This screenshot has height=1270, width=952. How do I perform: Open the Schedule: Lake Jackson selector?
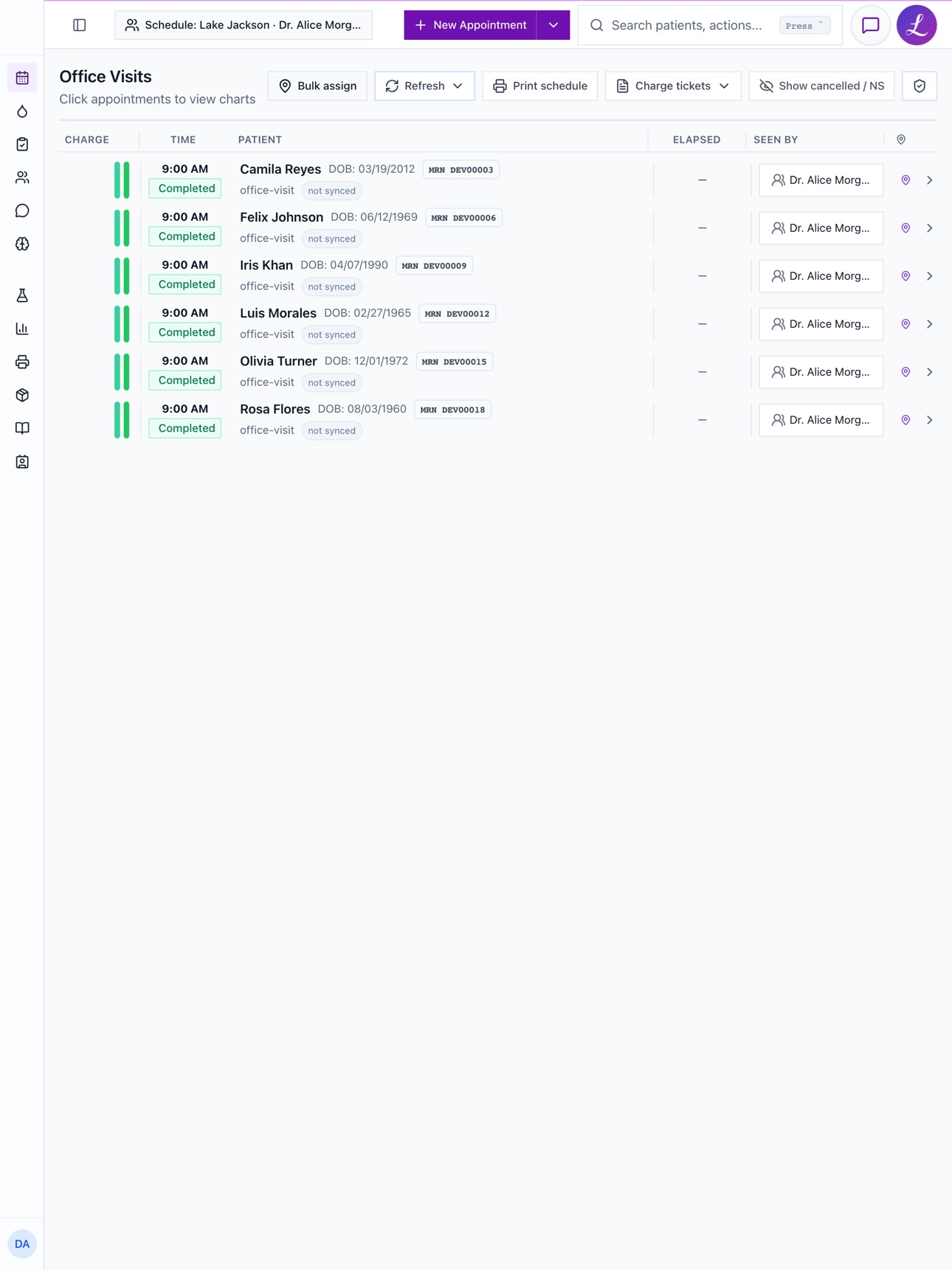pyautogui.click(x=244, y=25)
